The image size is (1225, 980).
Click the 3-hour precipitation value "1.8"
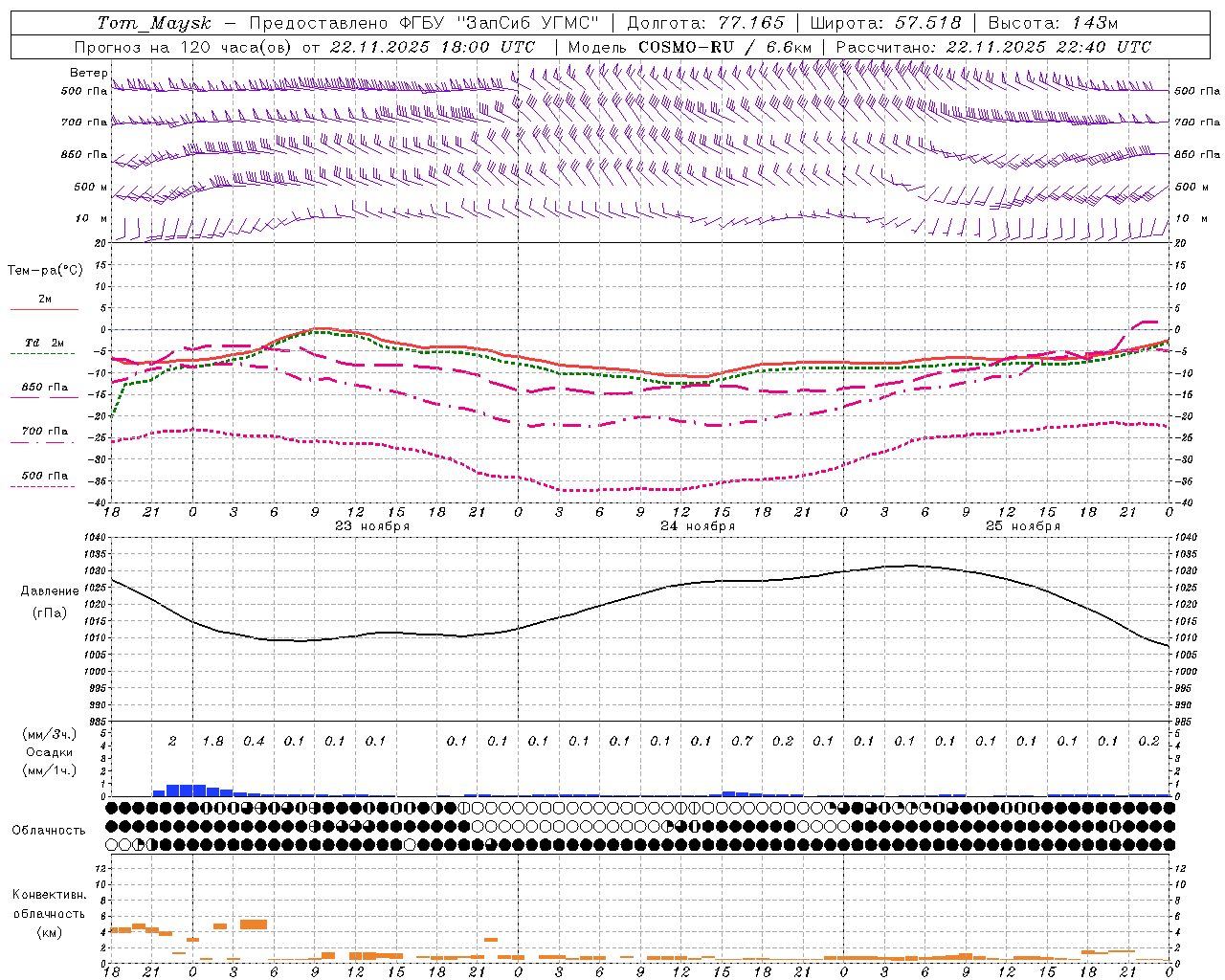213,742
